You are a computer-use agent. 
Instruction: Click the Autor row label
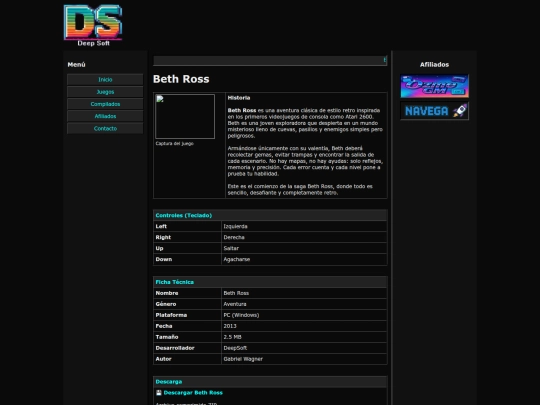163,359
